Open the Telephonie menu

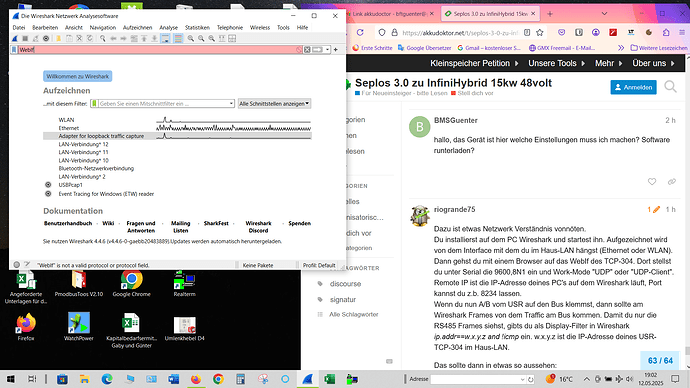[230, 27]
